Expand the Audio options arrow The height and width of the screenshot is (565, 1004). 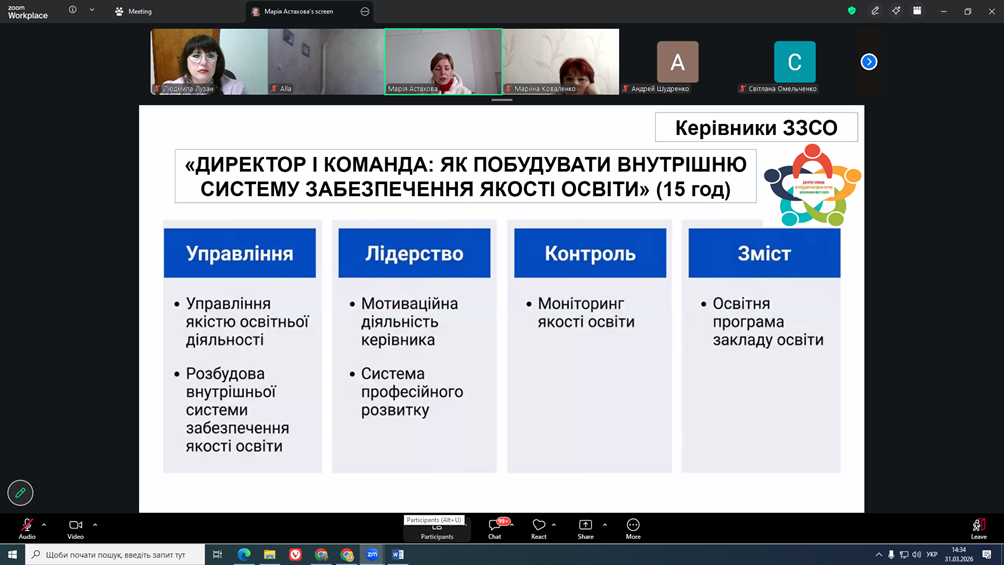pyautogui.click(x=44, y=525)
